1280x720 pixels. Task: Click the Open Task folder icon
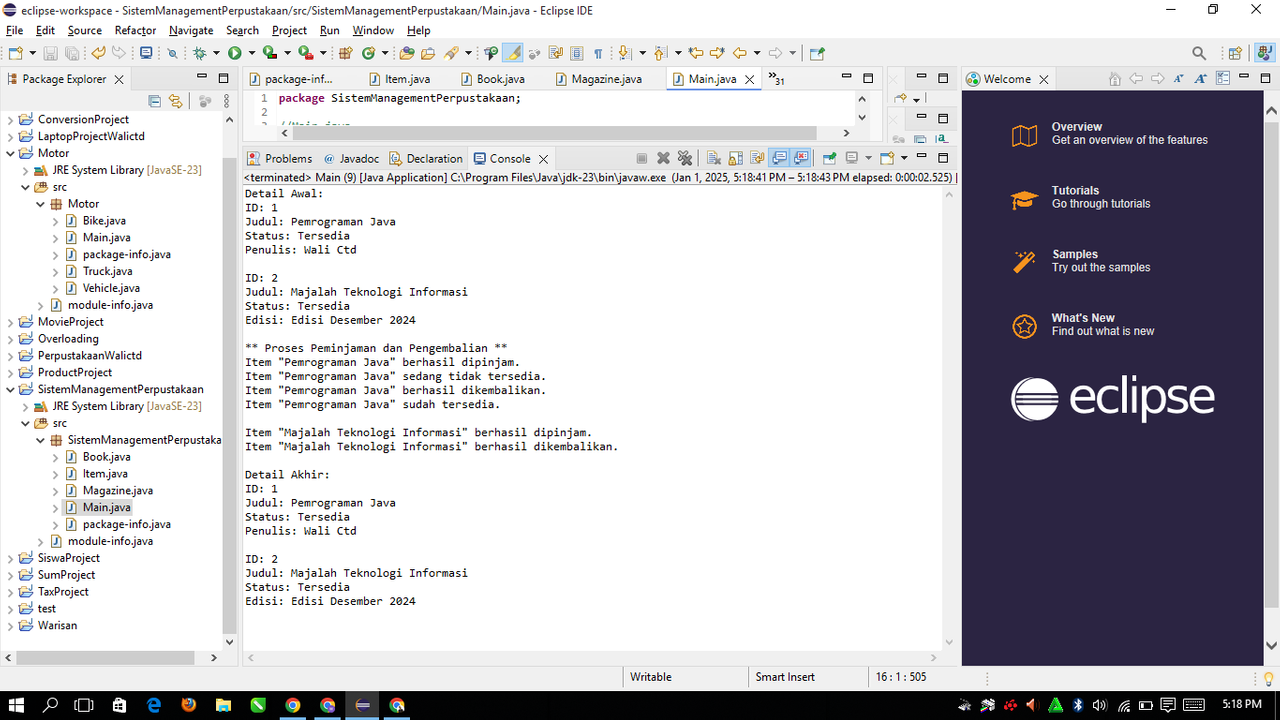pos(428,53)
